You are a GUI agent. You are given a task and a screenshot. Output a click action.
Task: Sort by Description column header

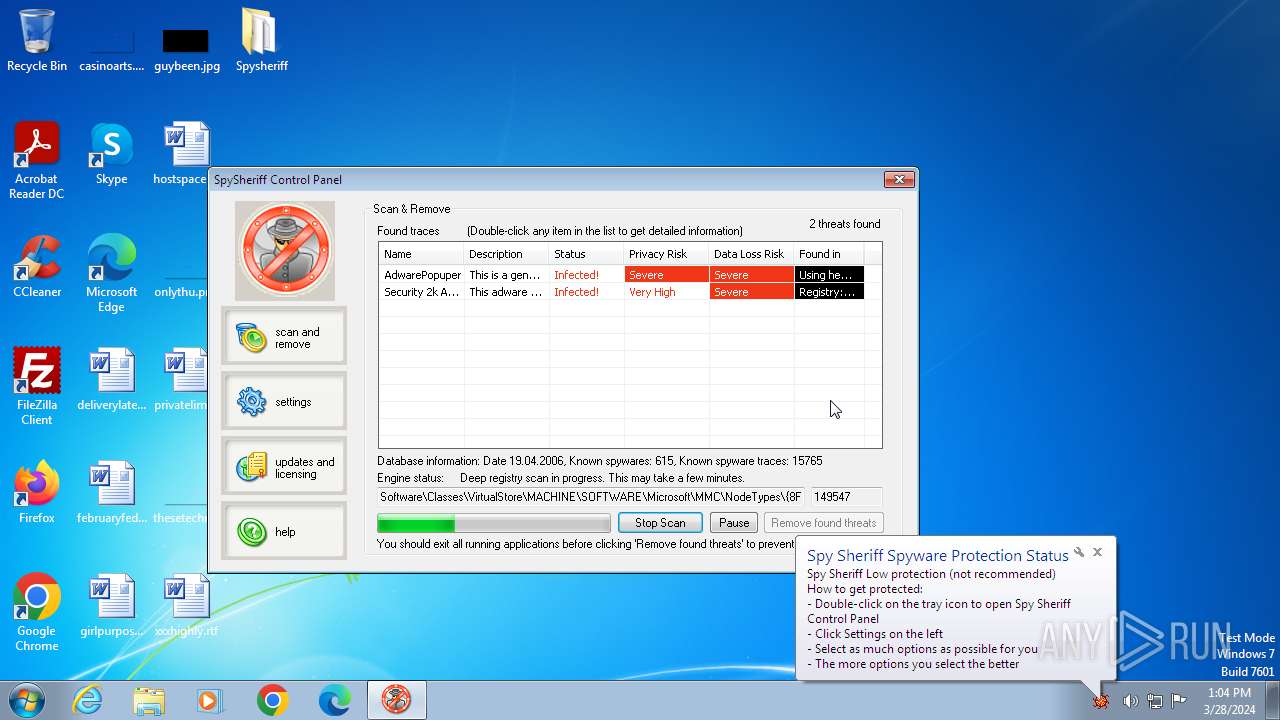coord(507,254)
